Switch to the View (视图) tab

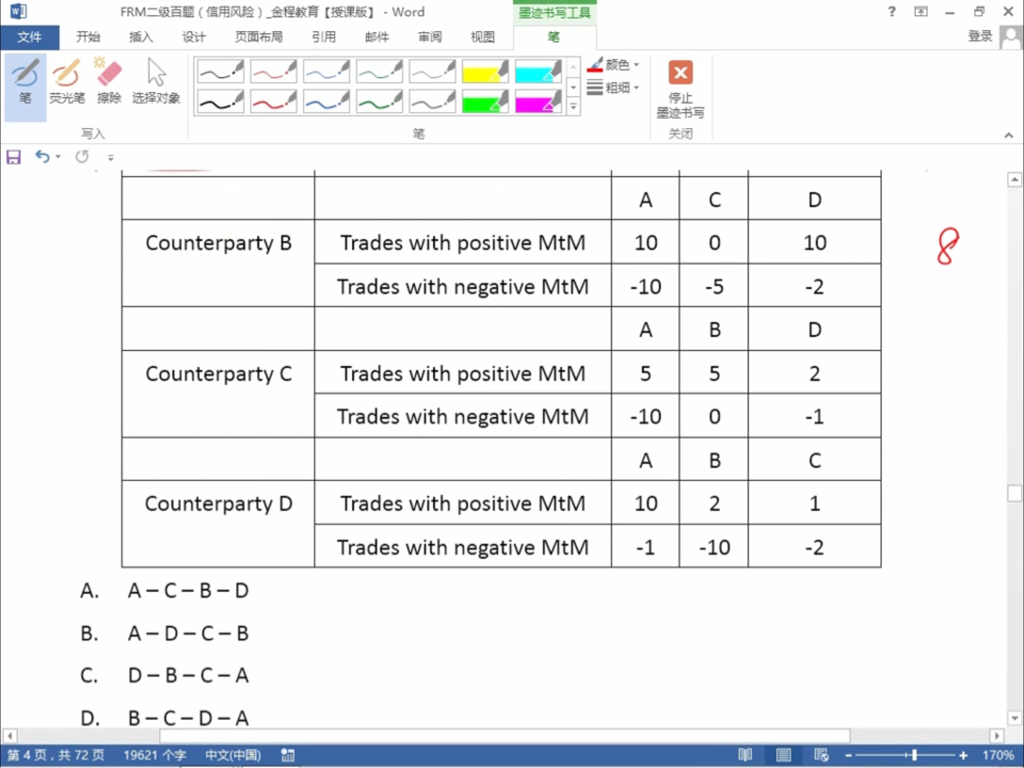click(483, 37)
